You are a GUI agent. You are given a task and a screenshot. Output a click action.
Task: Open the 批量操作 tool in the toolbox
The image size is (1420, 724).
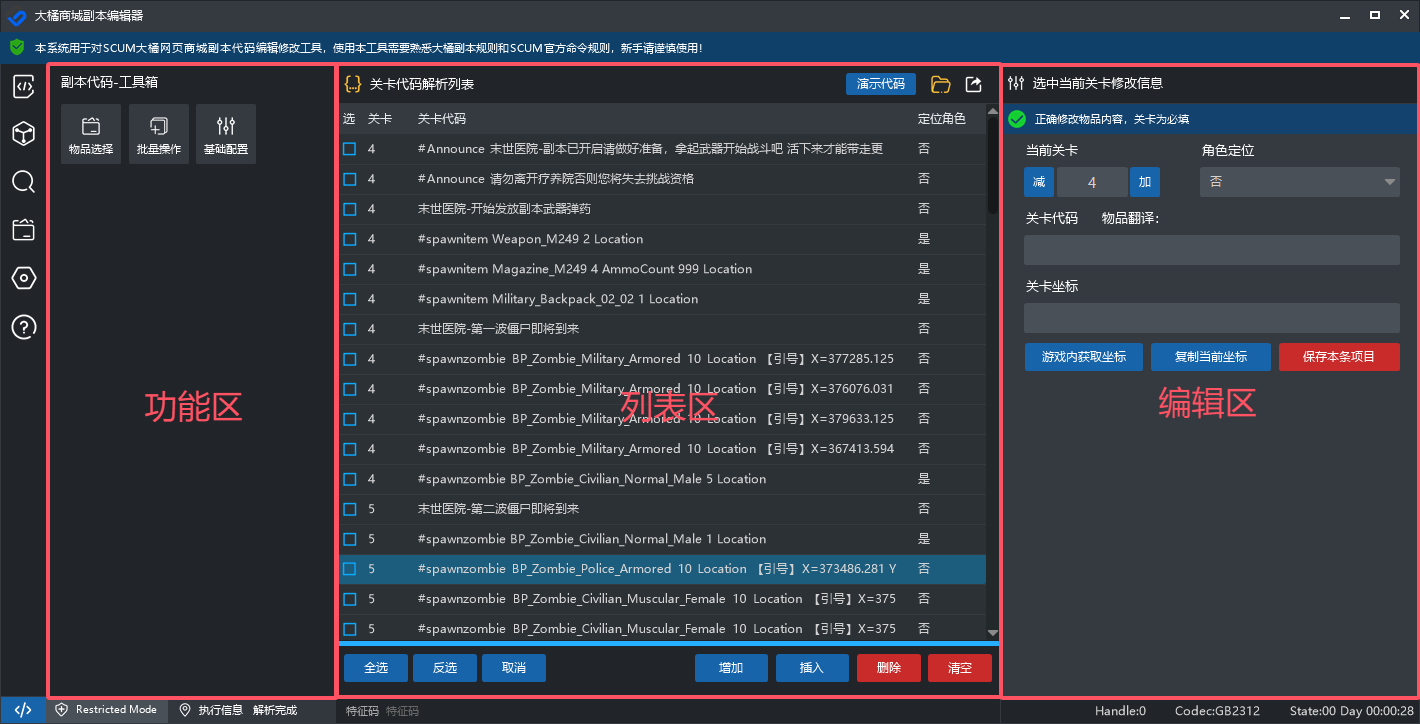(158, 133)
